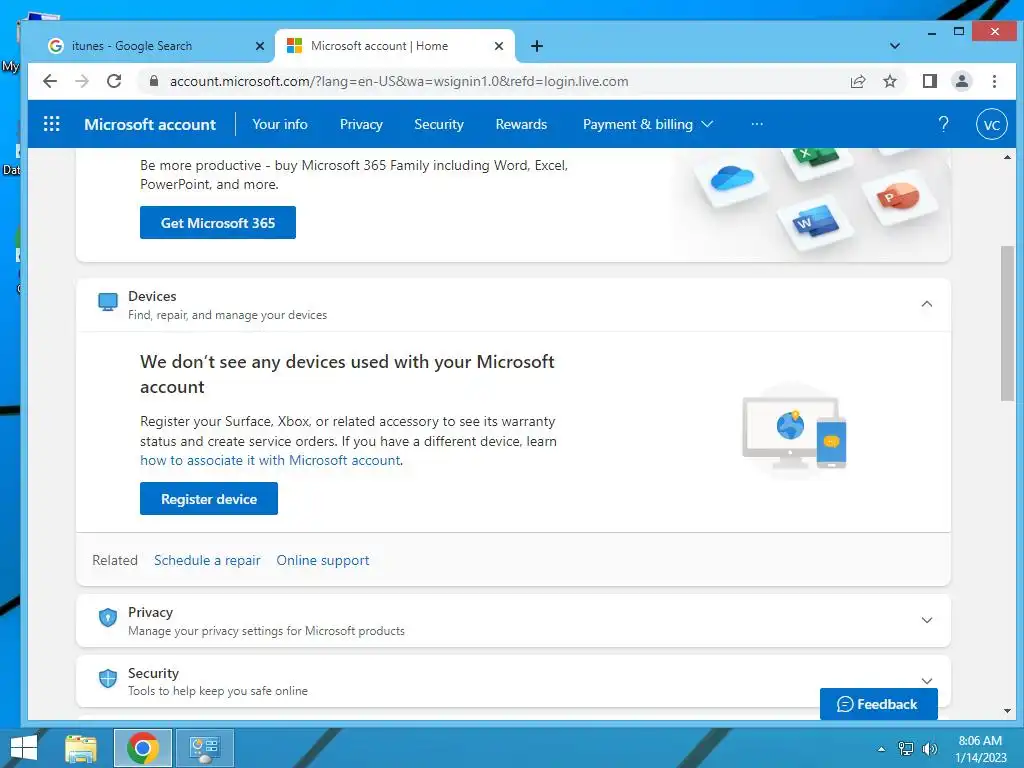1024x768 pixels.
Task: Click the volume speaker tray icon
Action: [x=929, y=749]
